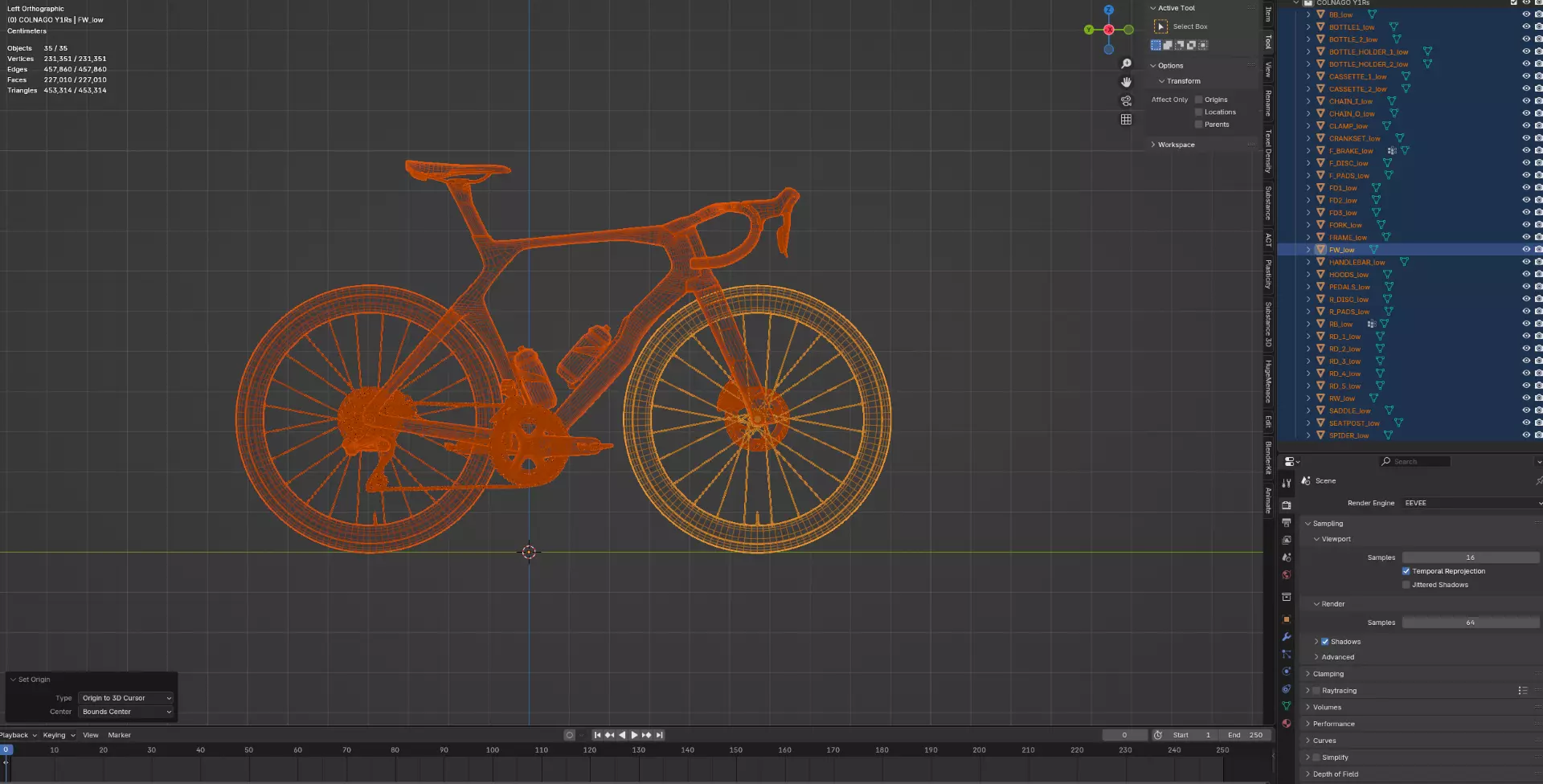1543x784 pixels.
Task: Open the Physics properties tab icon
Action: click(1286, 672)
